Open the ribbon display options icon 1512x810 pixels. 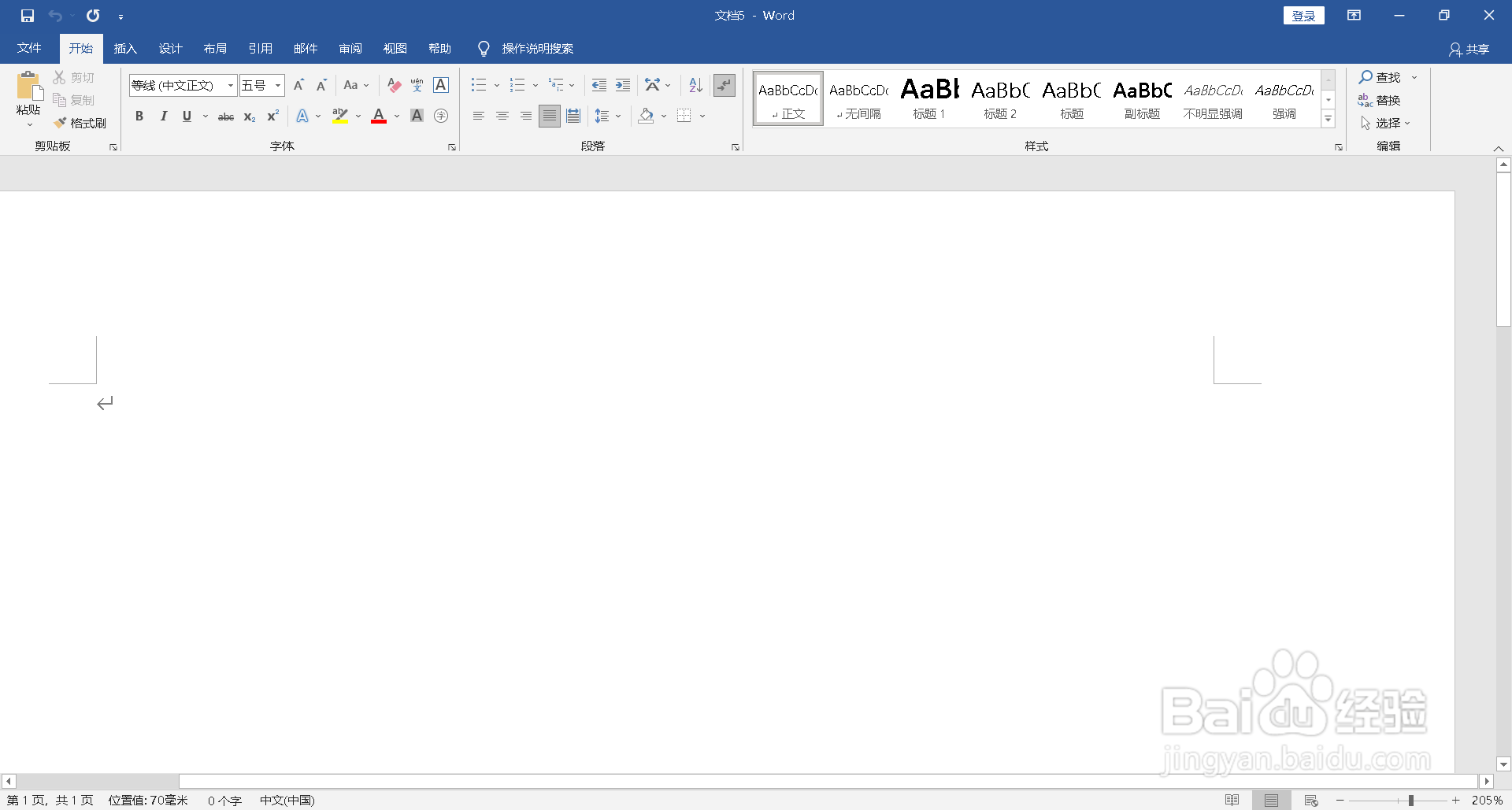1354,16
